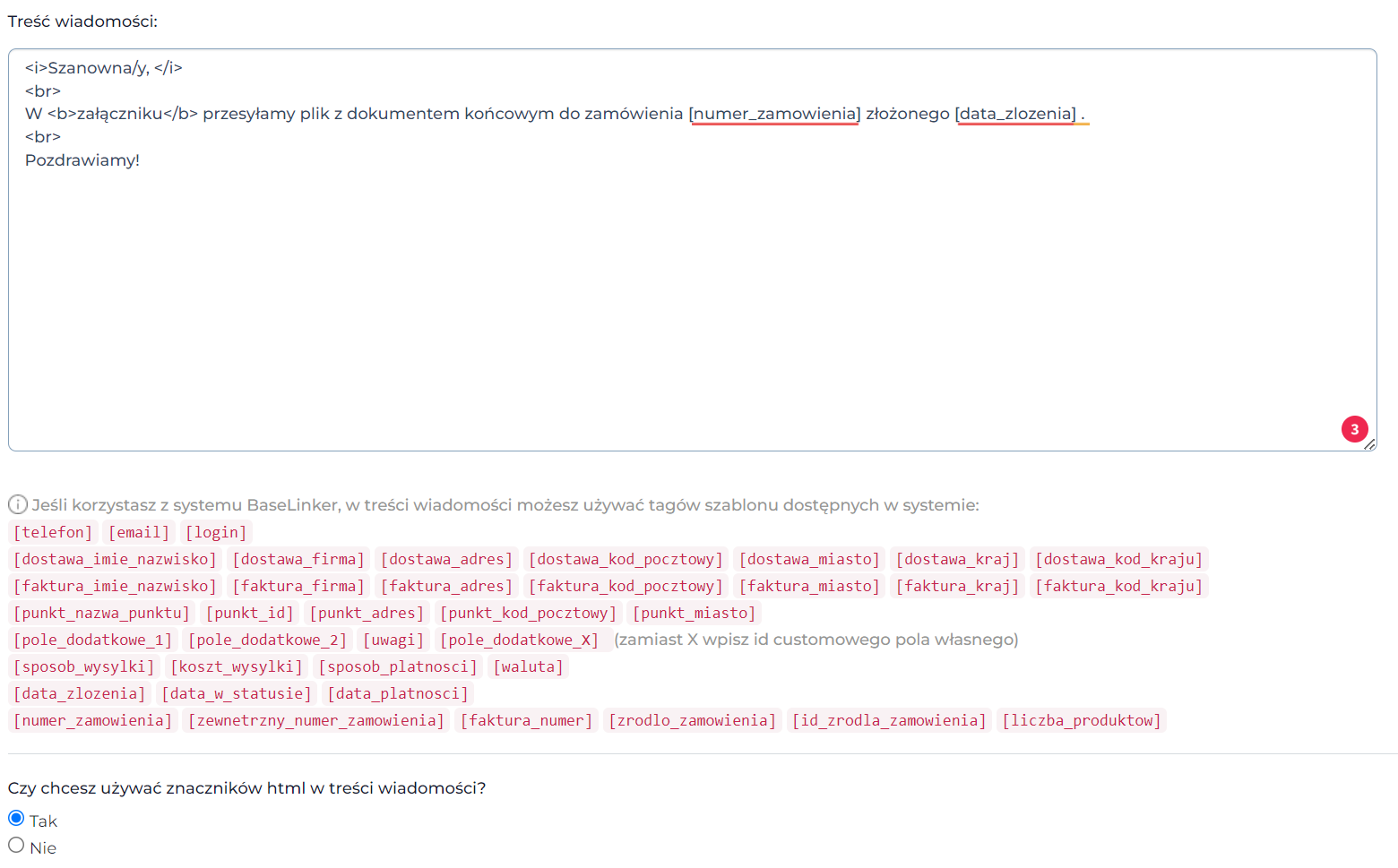The image size is (1398, 868).
Task: Click the [dostawa_imie_nazwisko] tag
Action: (115, 559)
